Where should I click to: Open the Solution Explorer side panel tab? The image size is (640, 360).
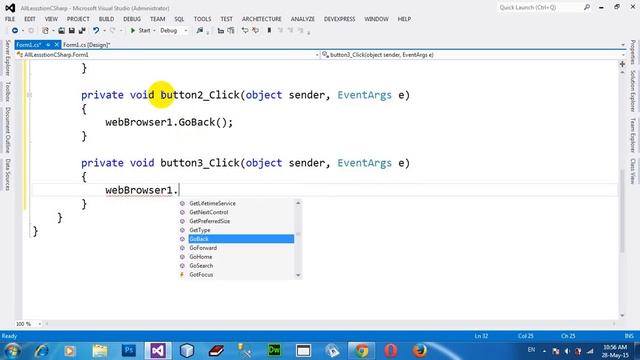click(x=633, y=91)
